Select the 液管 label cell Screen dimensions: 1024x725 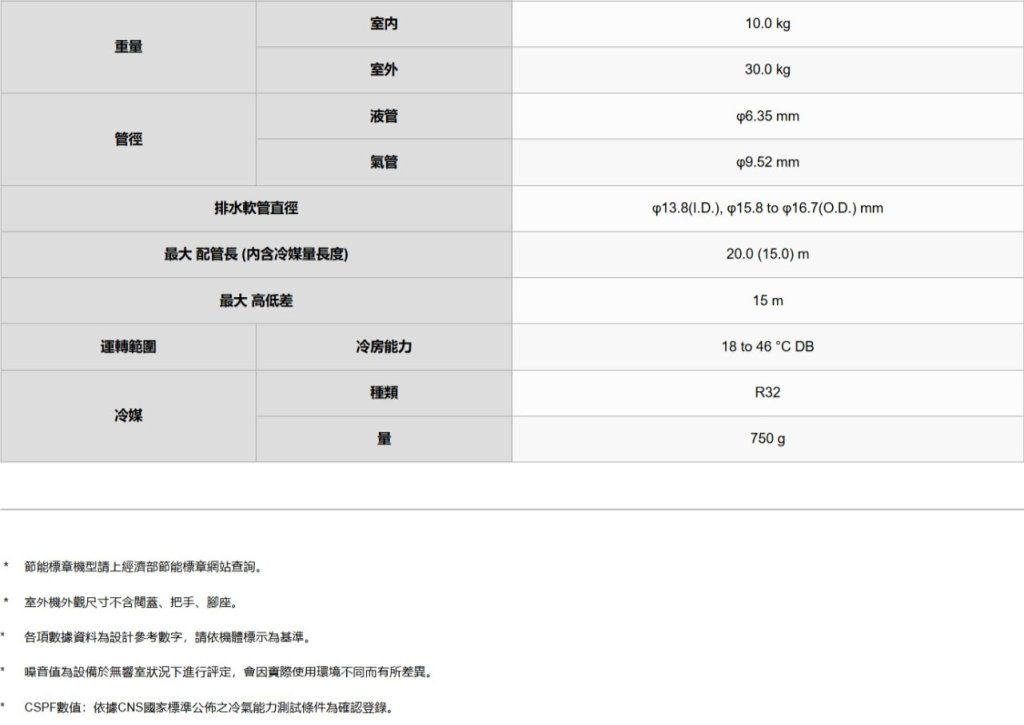[x=384, y=116]
